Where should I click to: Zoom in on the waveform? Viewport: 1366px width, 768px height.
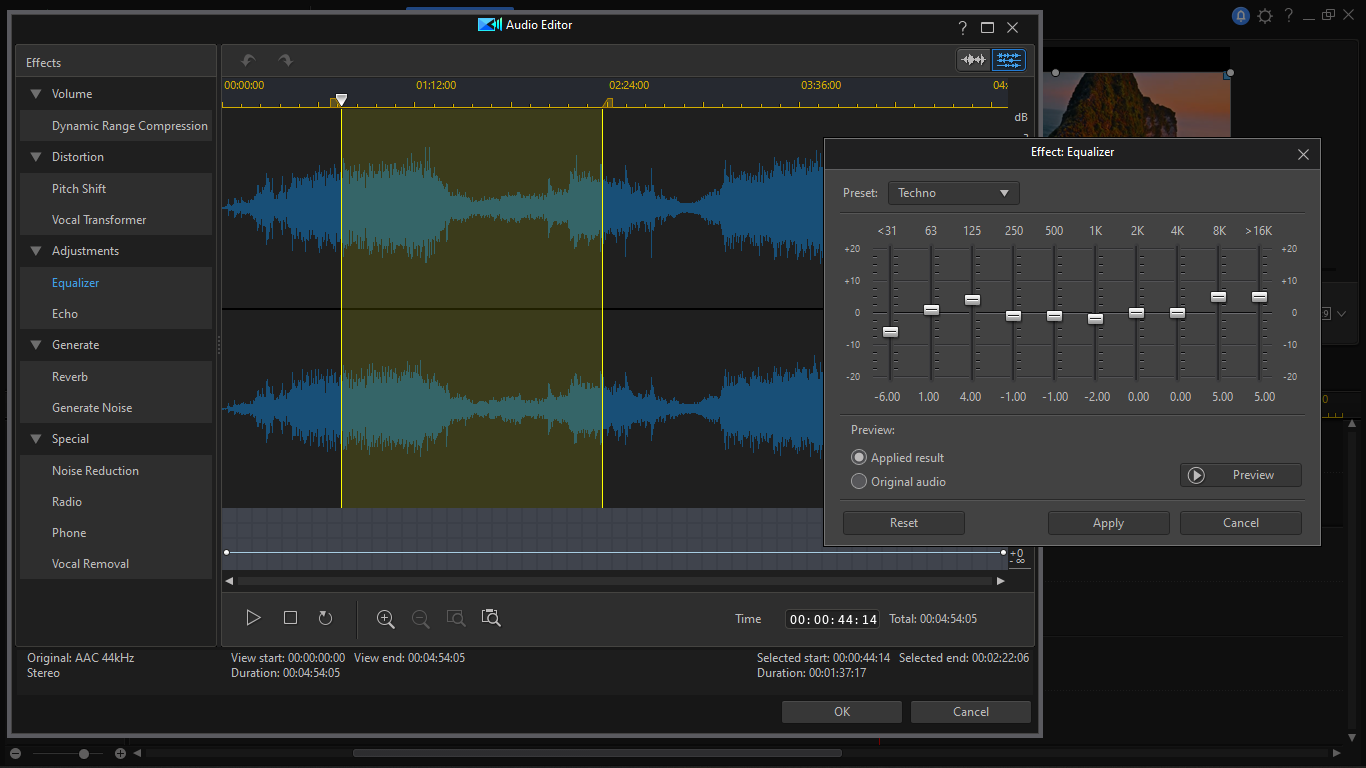pos(385,619)
